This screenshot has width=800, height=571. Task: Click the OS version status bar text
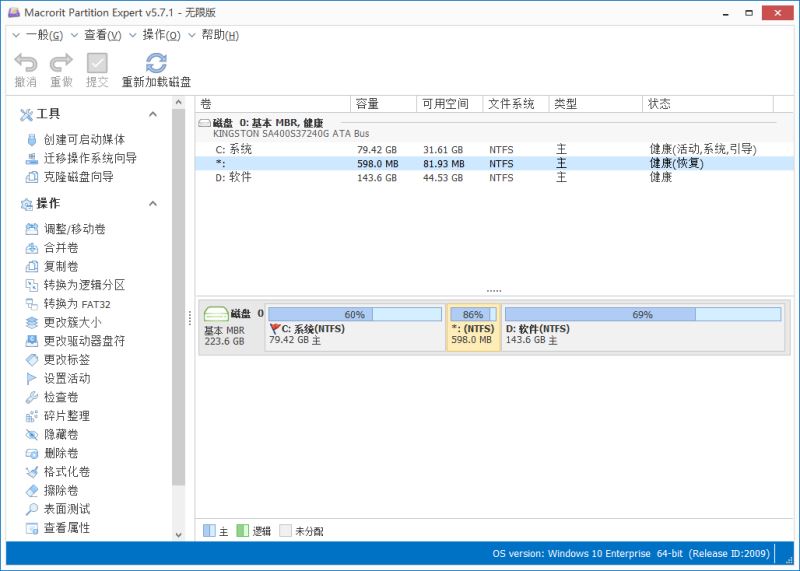[x=631, y=554]
